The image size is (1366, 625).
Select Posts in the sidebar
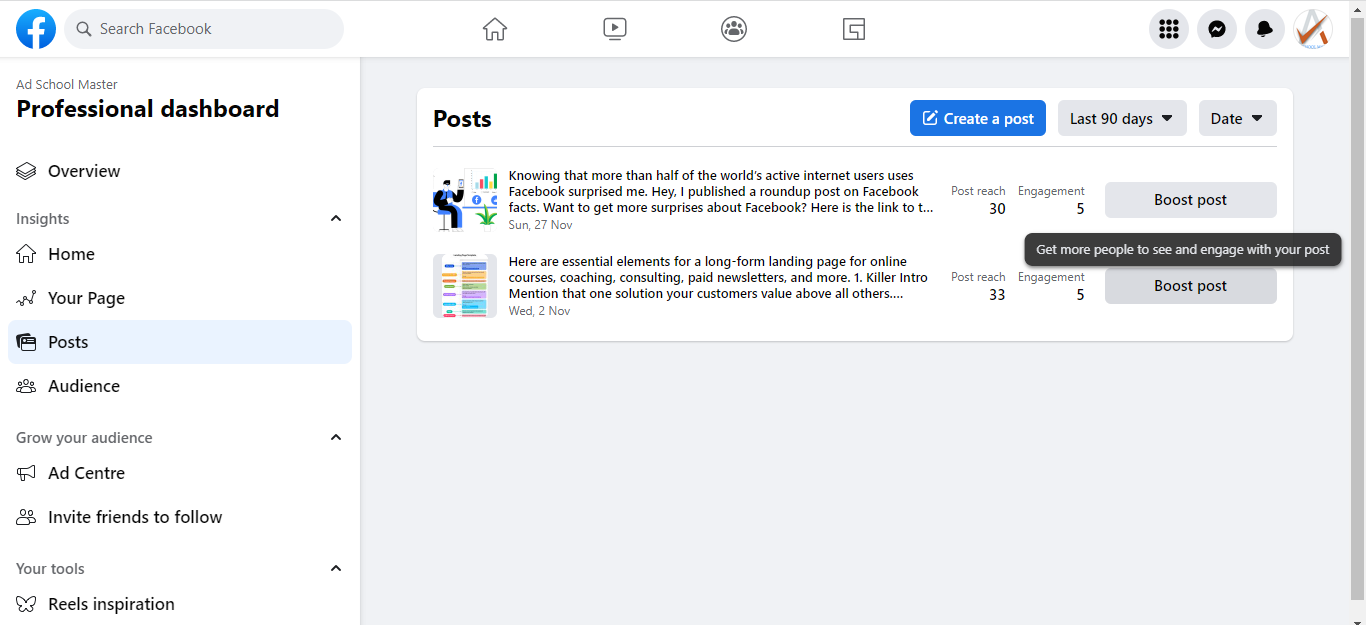pos(180,342)
